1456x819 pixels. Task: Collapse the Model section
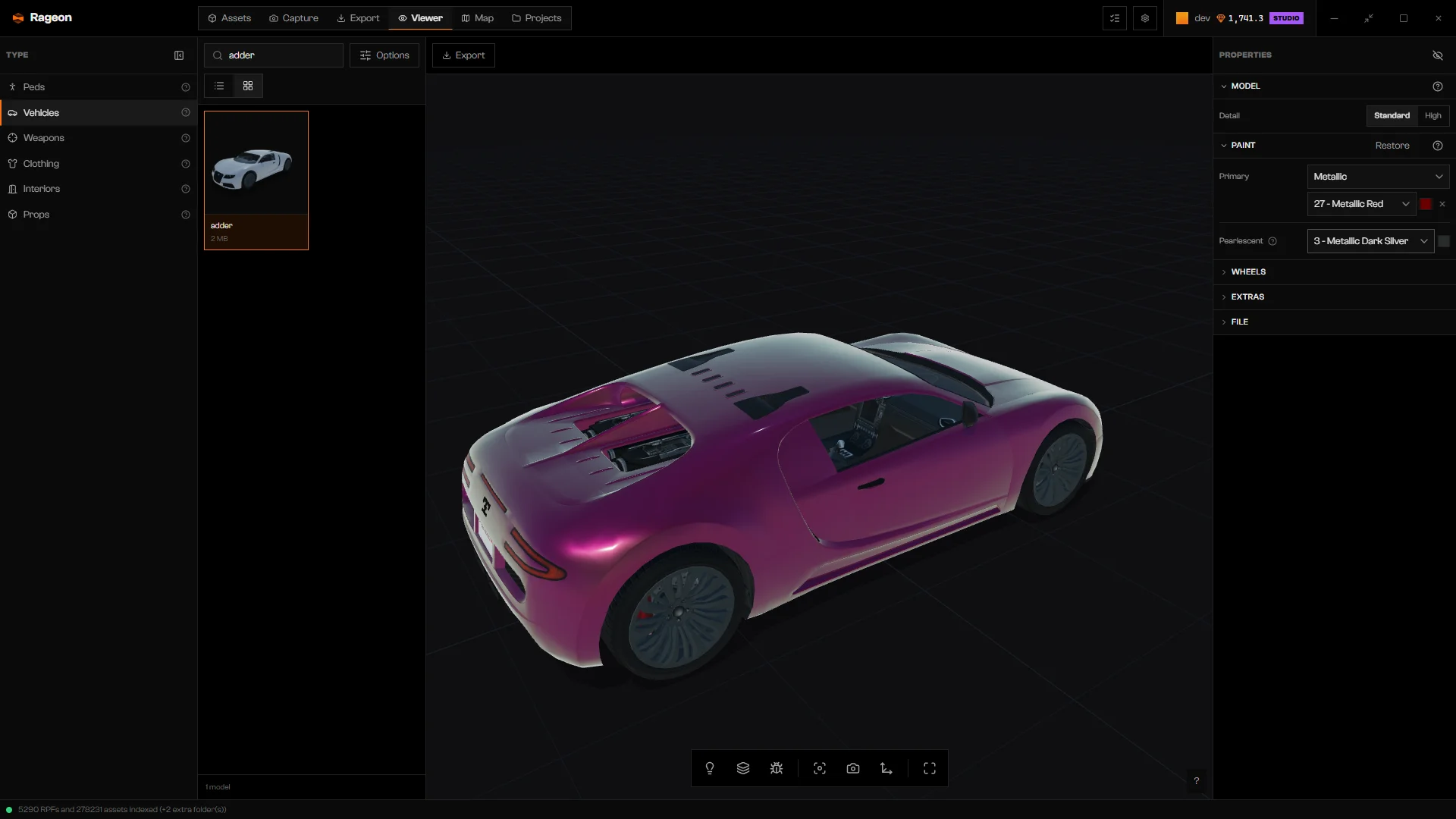1239,86
